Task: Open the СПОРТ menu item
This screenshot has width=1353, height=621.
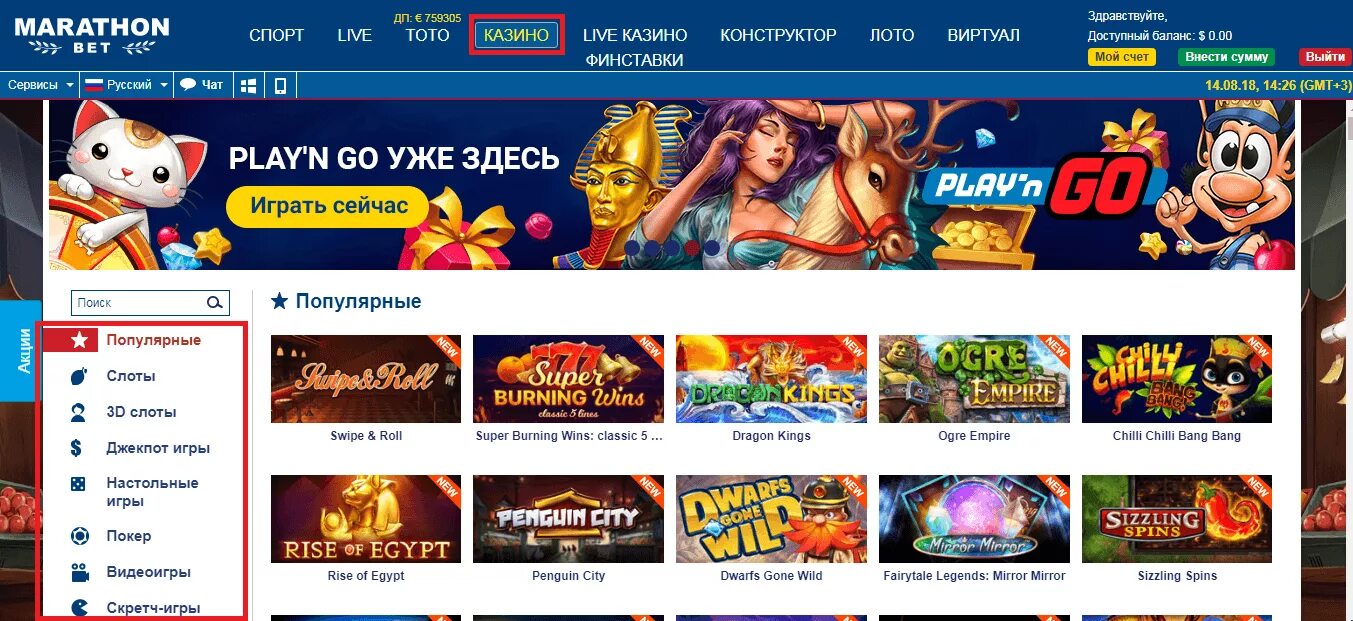Action: pyautogui.click(x=276, y=35)
